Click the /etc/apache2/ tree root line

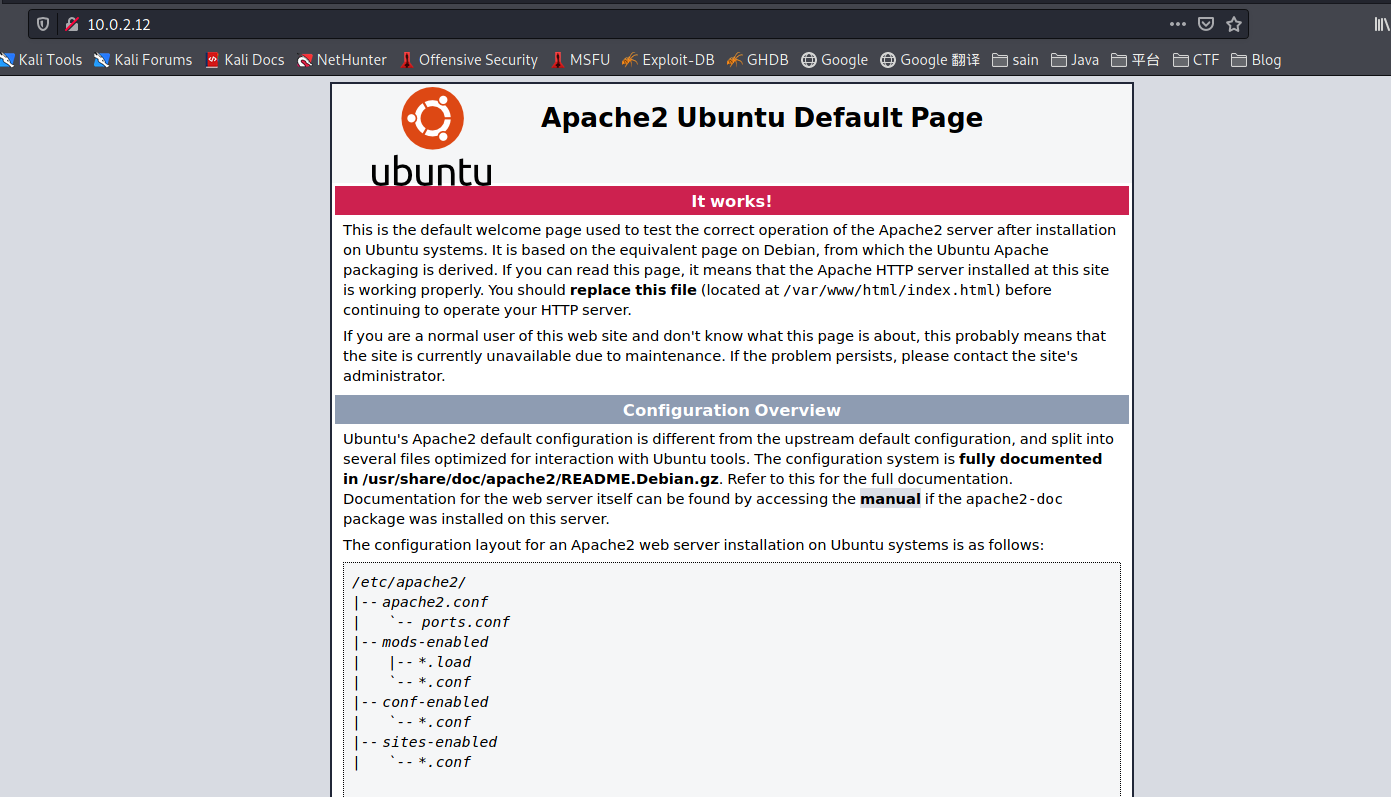(x=409, y=582)
